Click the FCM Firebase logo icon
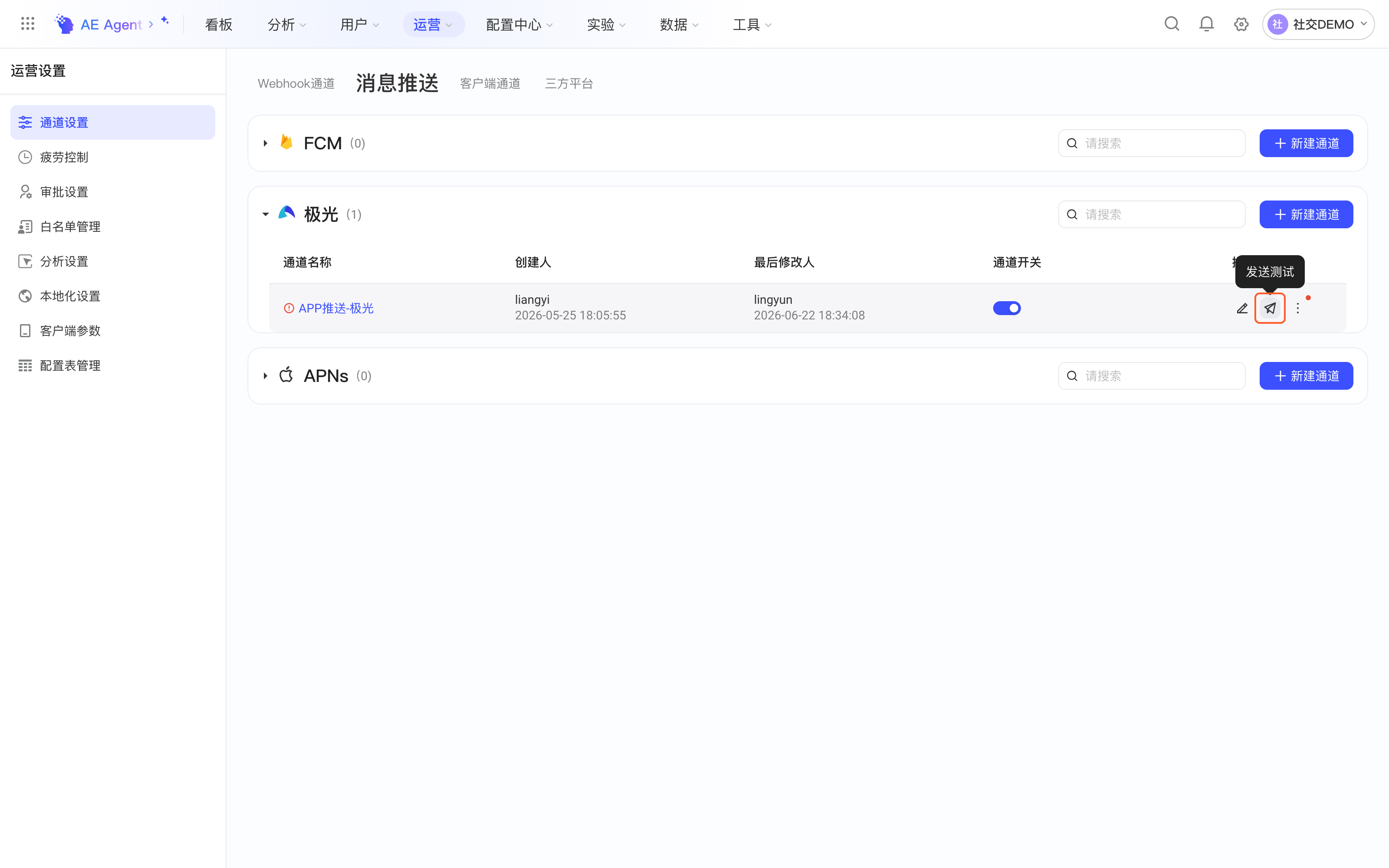1389x868 pixels. pos(286,142)
